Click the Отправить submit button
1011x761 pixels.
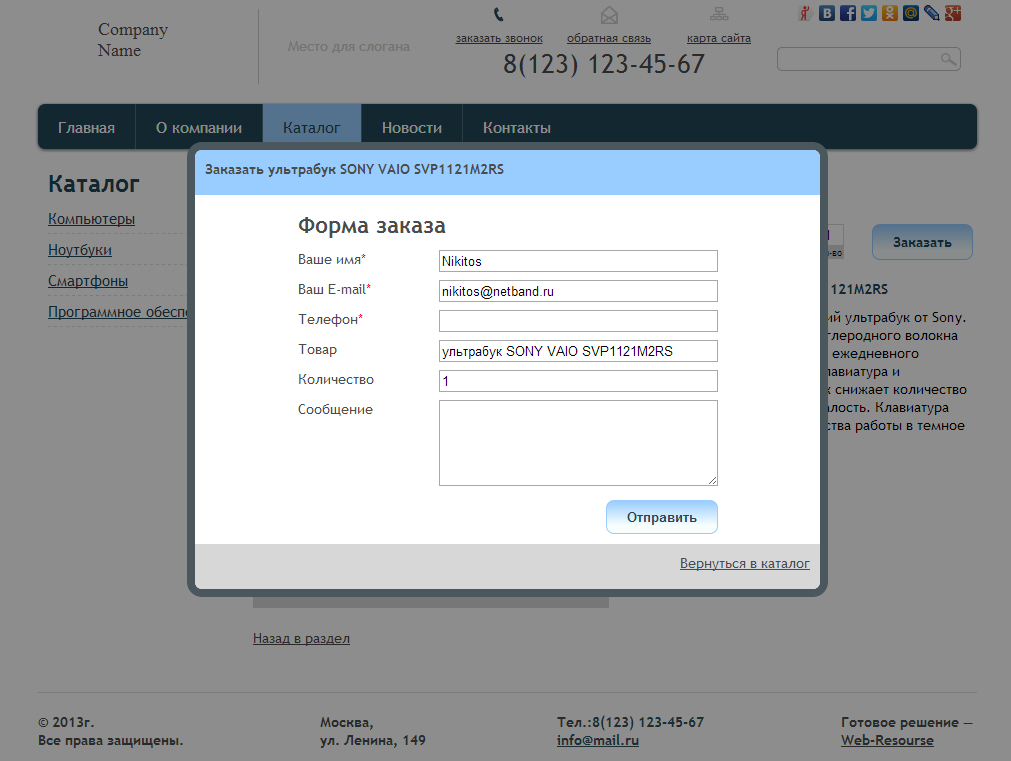coord(662,517)
